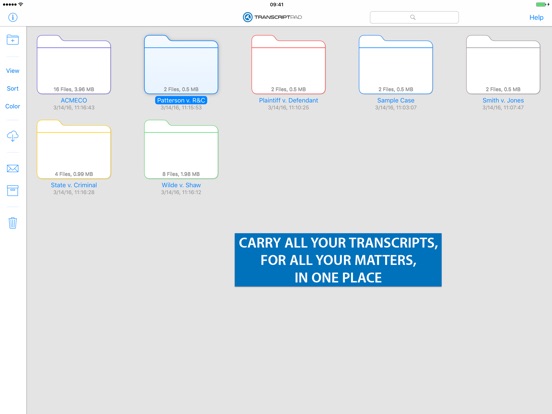Tap the TranscriptPad logo in the header

point(272,17)
